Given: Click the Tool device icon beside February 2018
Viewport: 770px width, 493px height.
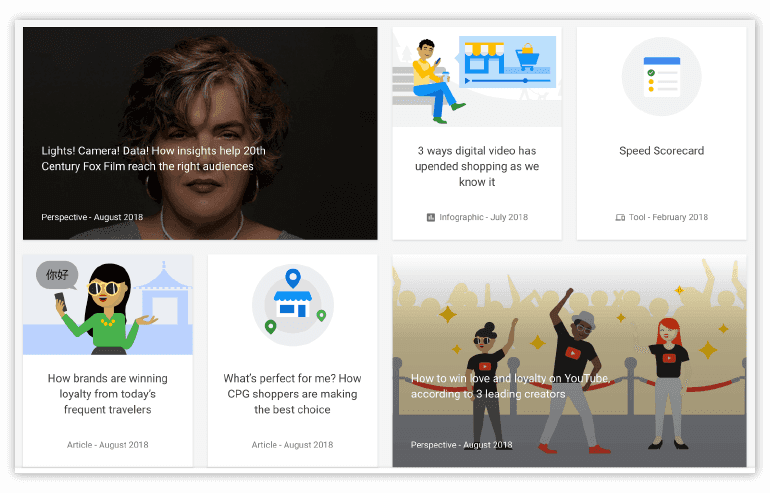Looking at the screenshot, I should [x=620, y=217].
